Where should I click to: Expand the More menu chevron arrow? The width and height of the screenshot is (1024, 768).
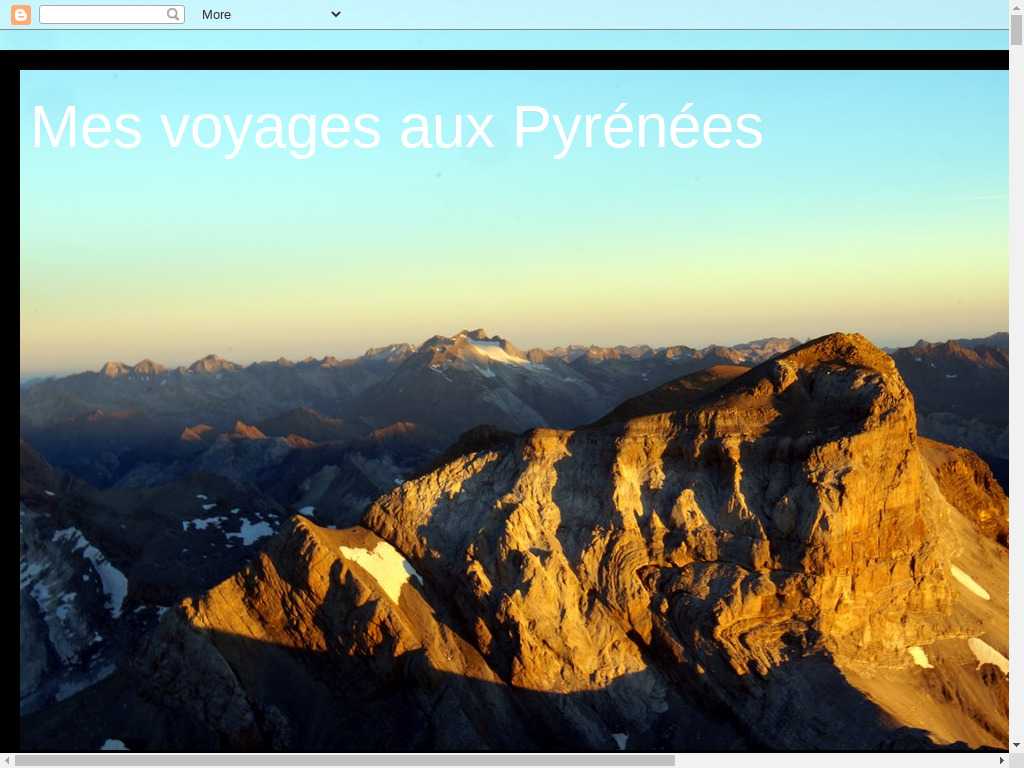(x=336, y=14)
